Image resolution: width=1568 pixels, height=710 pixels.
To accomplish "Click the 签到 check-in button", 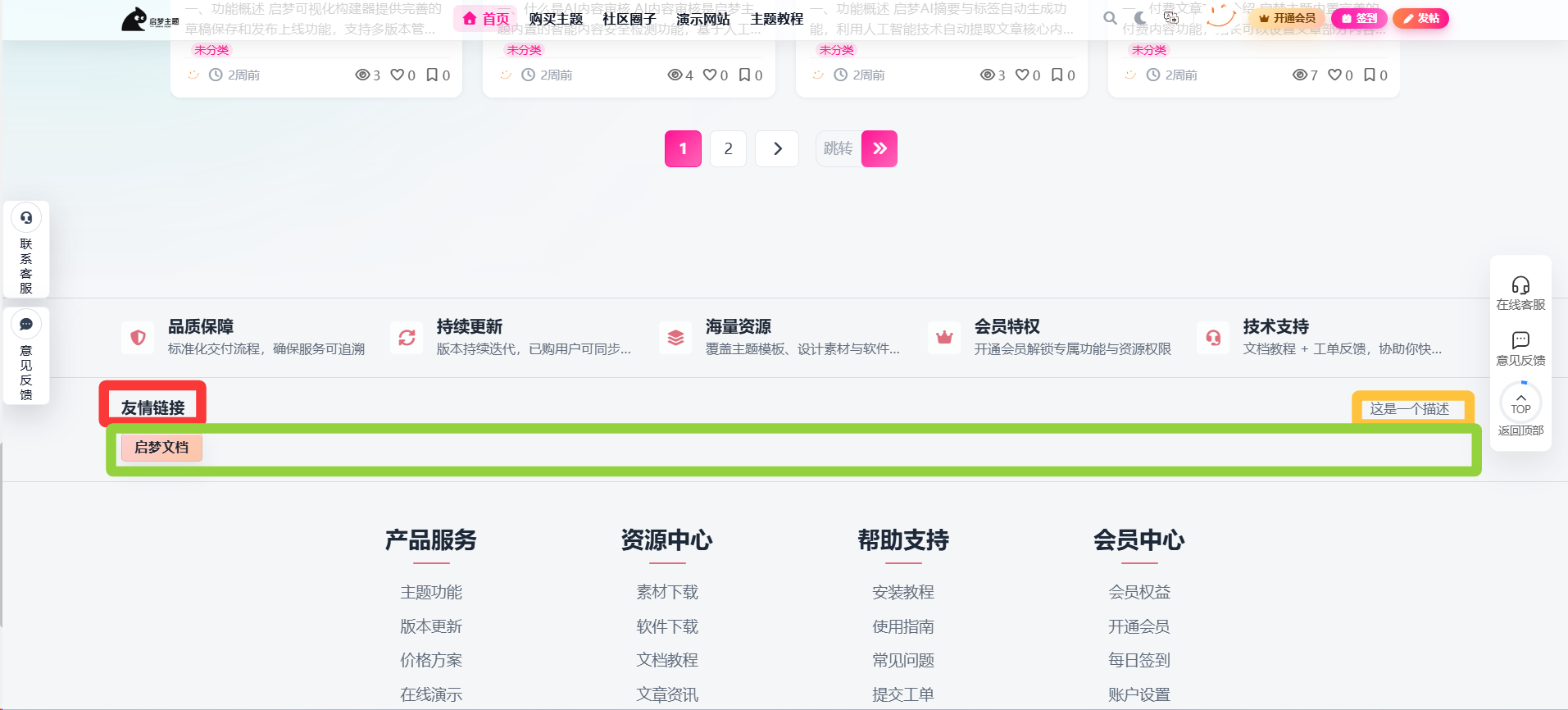I will pyautogui.click(x=1359, y=18).
